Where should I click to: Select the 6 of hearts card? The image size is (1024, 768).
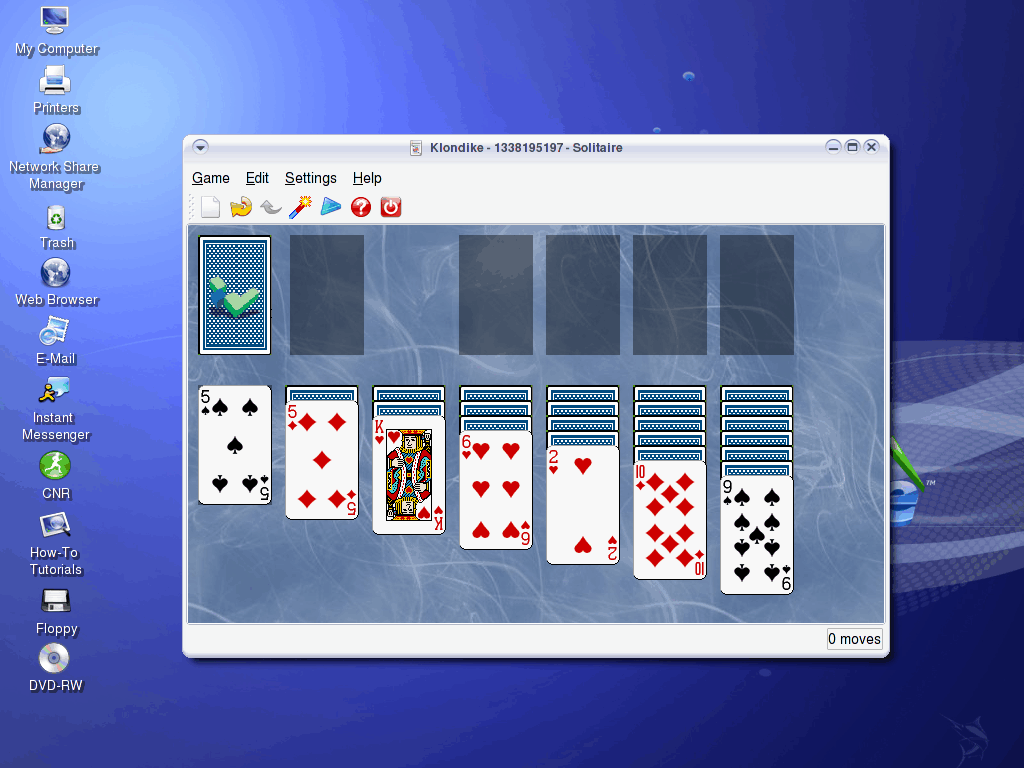pos(496,490)
